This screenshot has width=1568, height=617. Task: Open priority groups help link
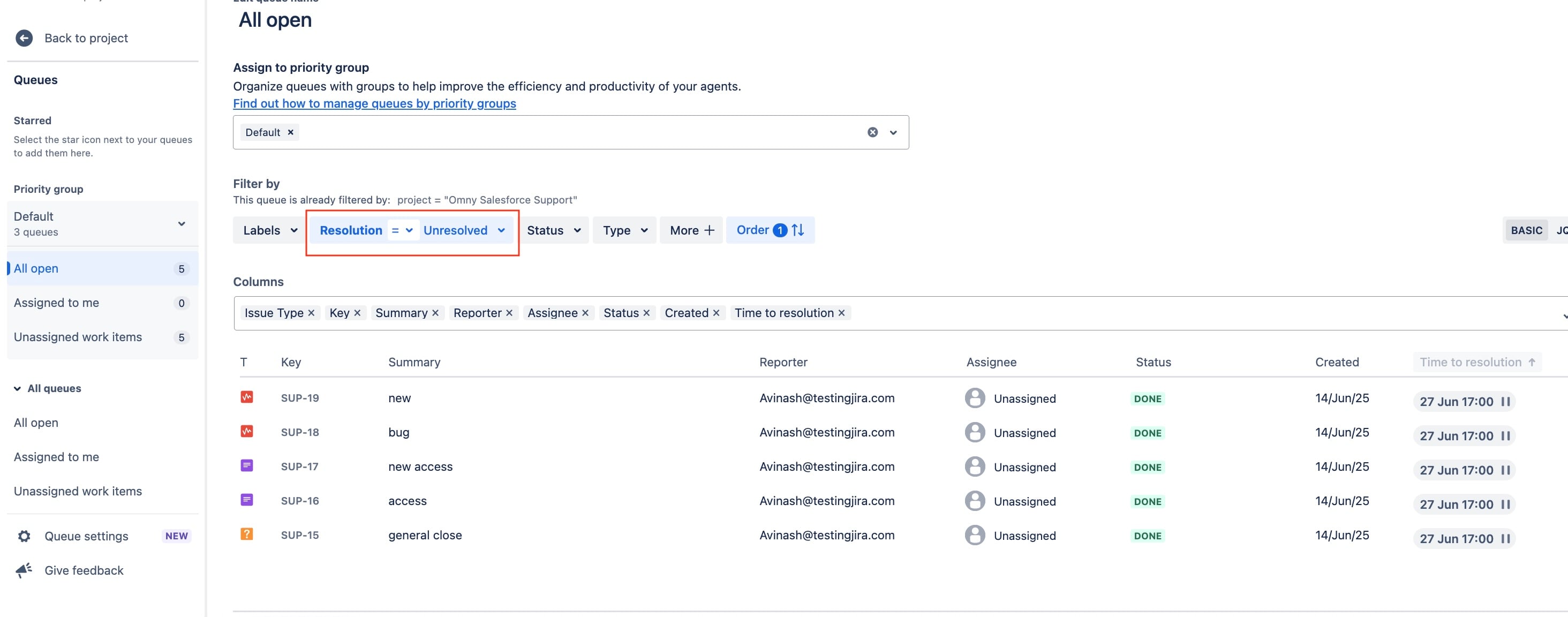[x=374, y=103]
